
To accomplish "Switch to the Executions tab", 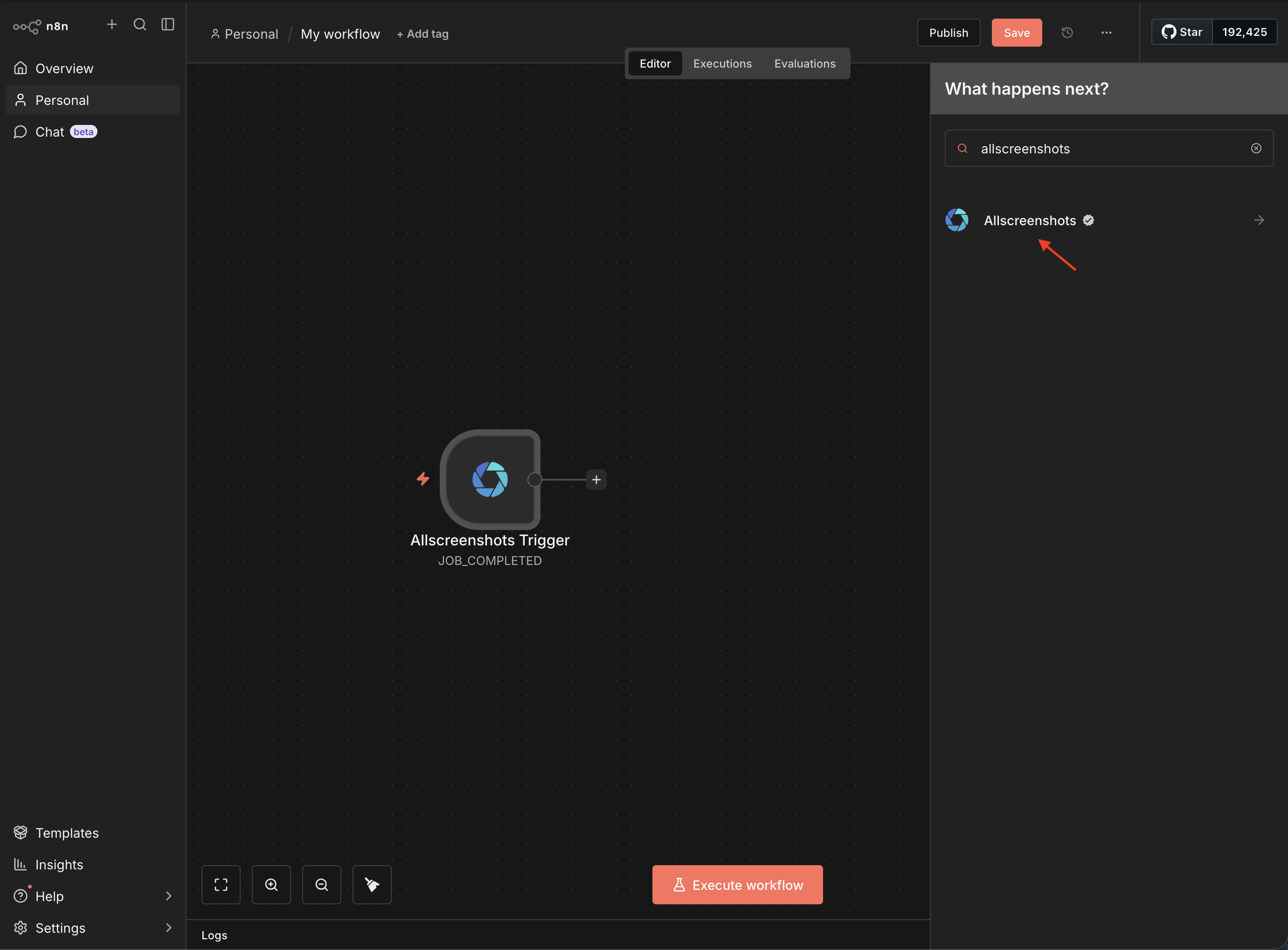I will click(x=722, y=63).
